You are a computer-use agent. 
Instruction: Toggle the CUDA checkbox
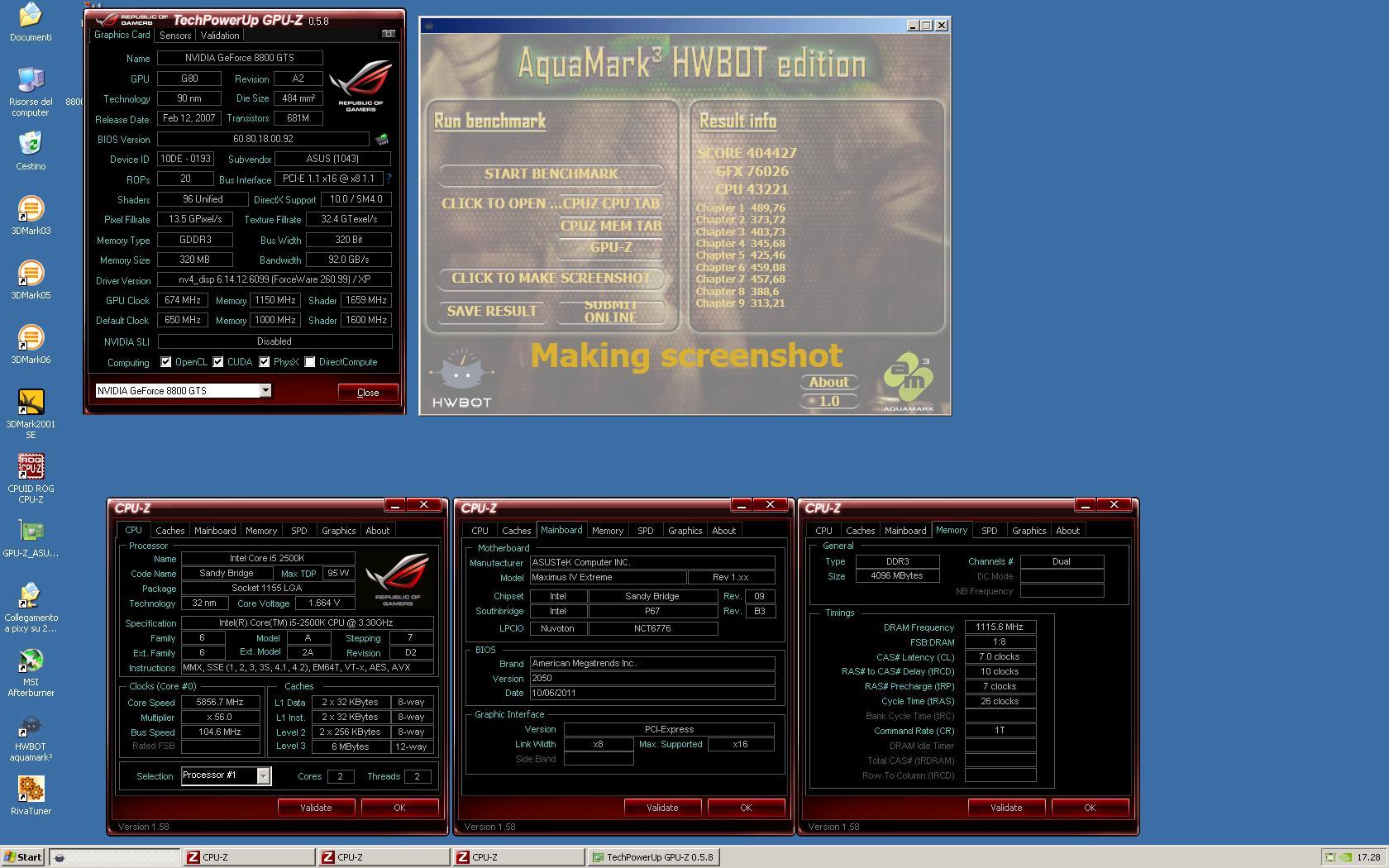tap(218, 362)
